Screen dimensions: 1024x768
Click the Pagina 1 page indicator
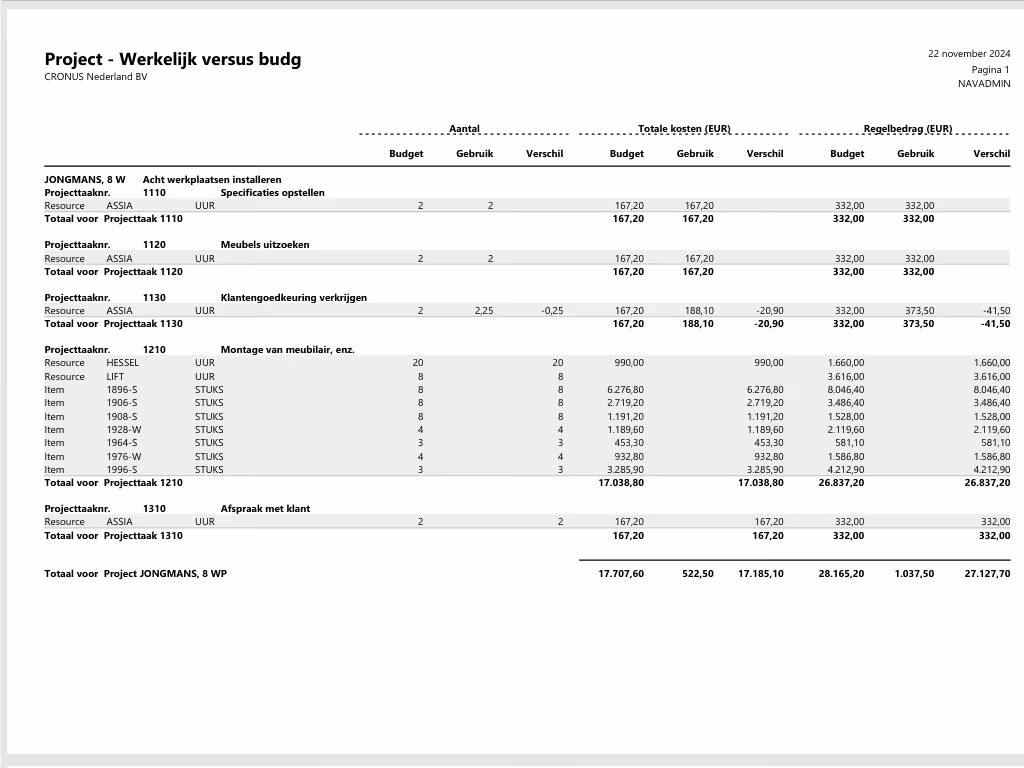click(x=990, y=69)
